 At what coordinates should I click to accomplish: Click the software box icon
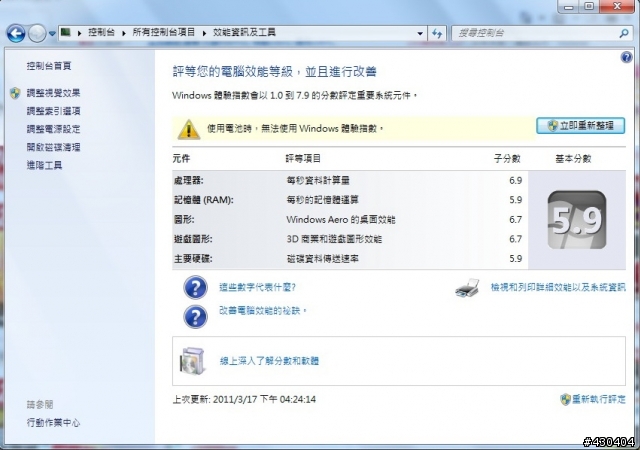coord(192,361)
